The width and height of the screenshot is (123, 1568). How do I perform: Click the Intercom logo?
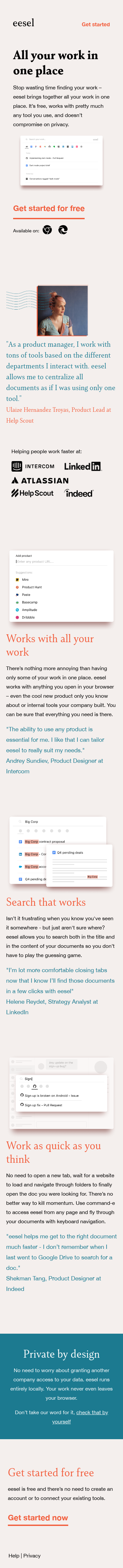[x=33, y=466]
